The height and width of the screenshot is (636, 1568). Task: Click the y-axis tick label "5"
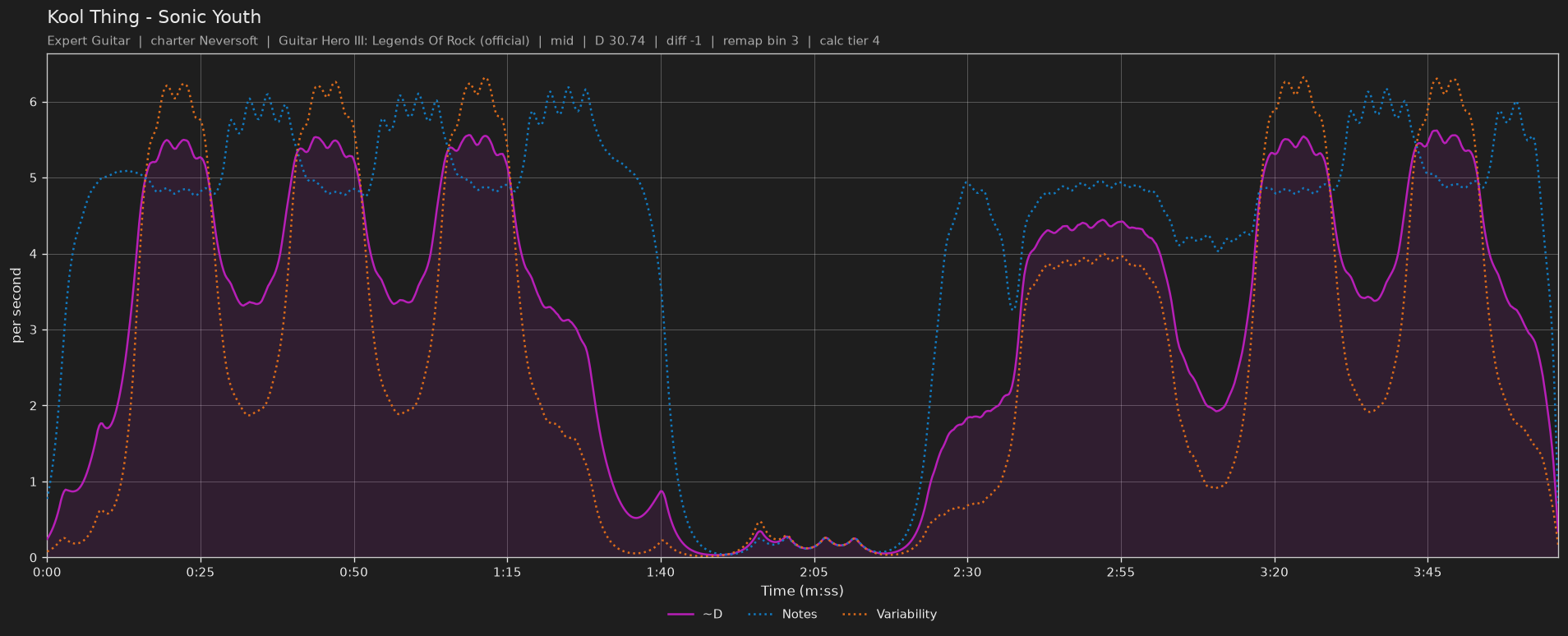(34, 178)
